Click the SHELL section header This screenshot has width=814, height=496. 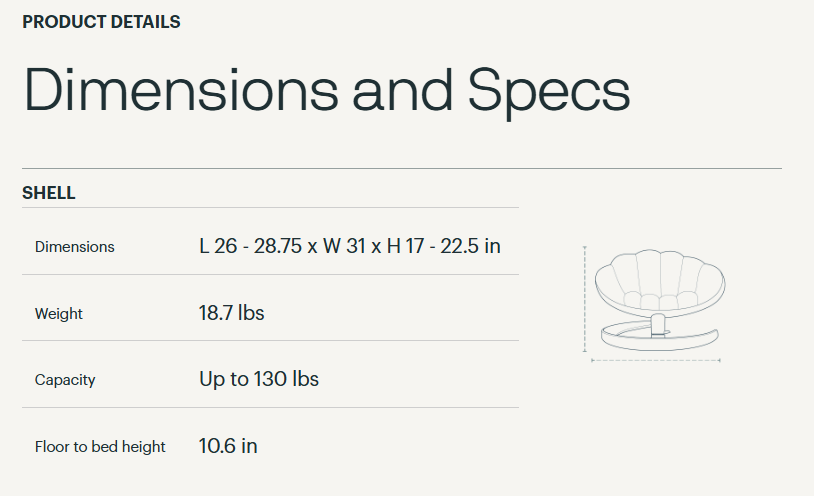(49, 193)
